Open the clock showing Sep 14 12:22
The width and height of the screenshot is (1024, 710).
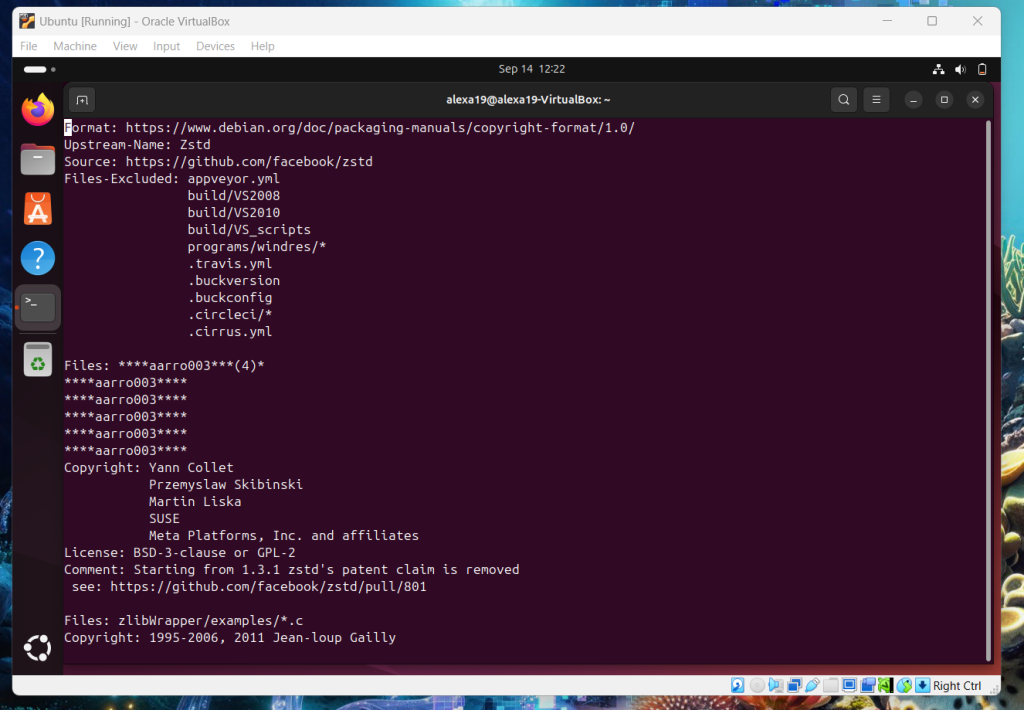[x=531, y=69]
